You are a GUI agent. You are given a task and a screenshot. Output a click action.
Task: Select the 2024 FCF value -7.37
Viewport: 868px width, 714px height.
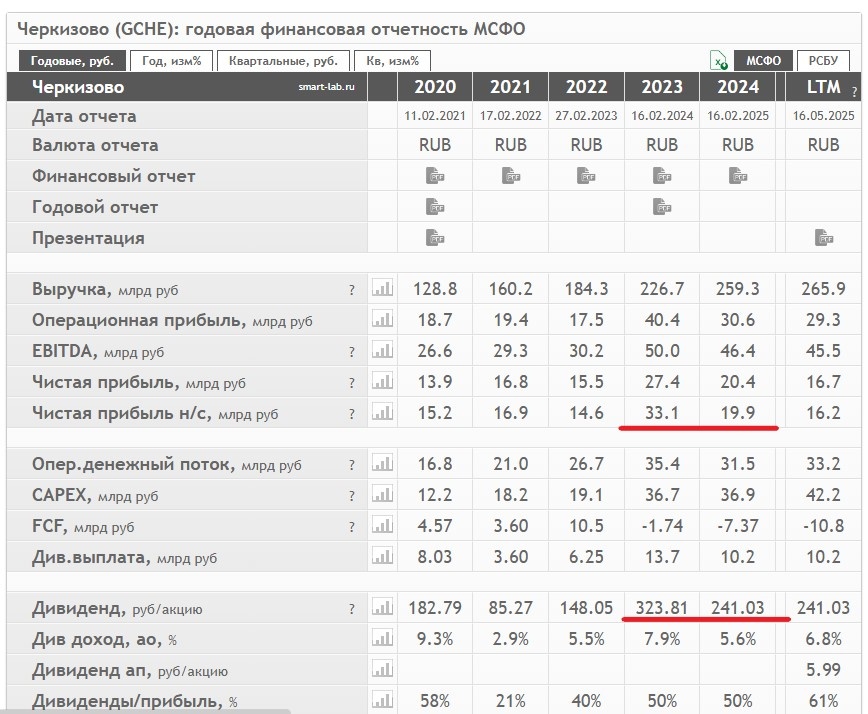click(x=738, y=525)
